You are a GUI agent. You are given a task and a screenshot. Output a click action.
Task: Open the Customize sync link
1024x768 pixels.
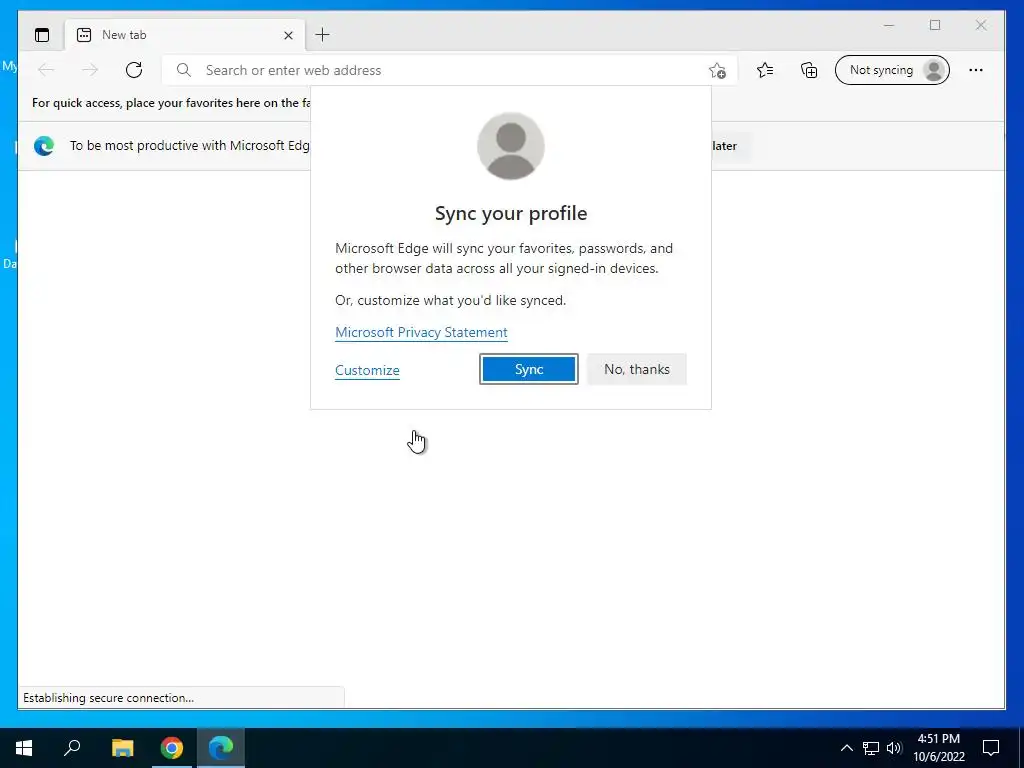(367, 370)
